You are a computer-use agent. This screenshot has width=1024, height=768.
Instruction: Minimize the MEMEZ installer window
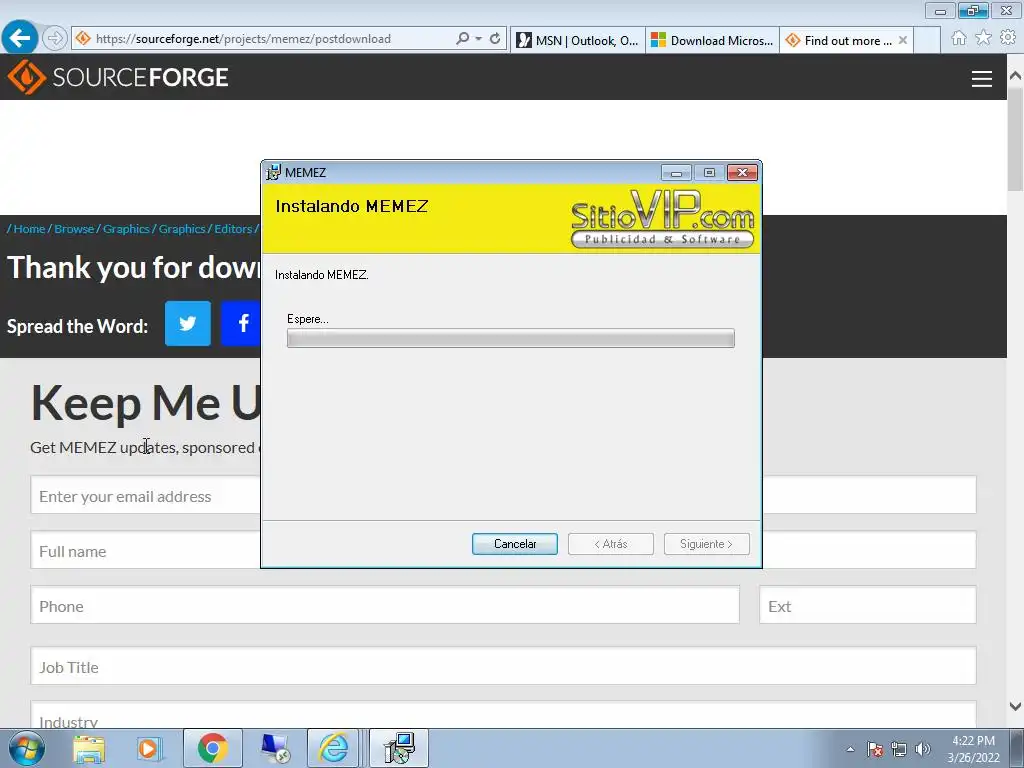[x=676, y=172]
